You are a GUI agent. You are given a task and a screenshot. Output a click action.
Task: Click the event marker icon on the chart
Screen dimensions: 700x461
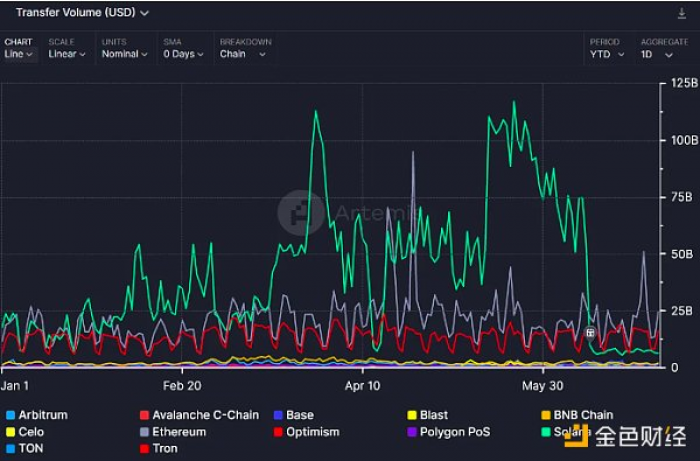point(590,333)
